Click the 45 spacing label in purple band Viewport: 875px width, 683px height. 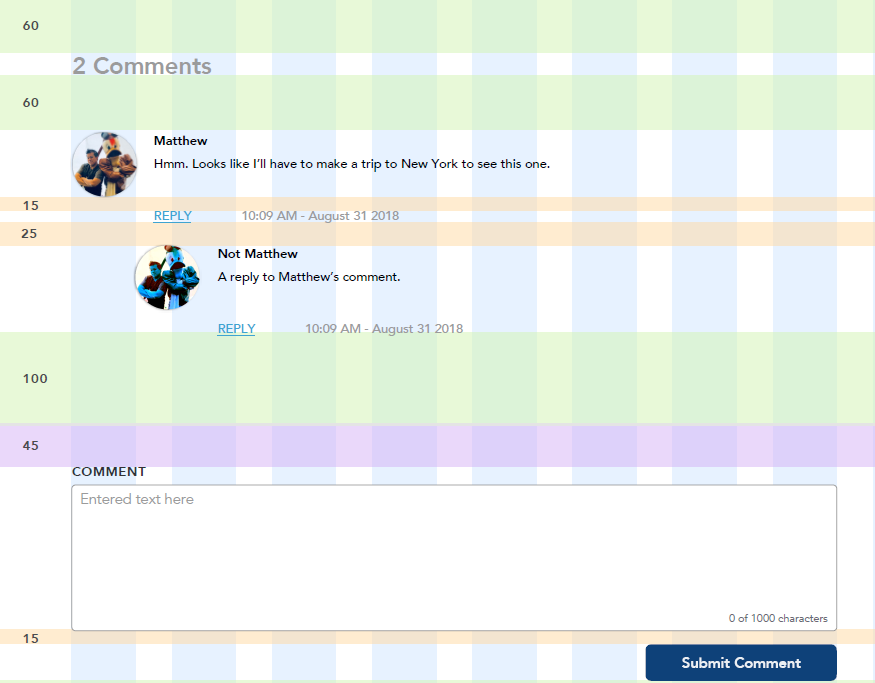point(31,446)
